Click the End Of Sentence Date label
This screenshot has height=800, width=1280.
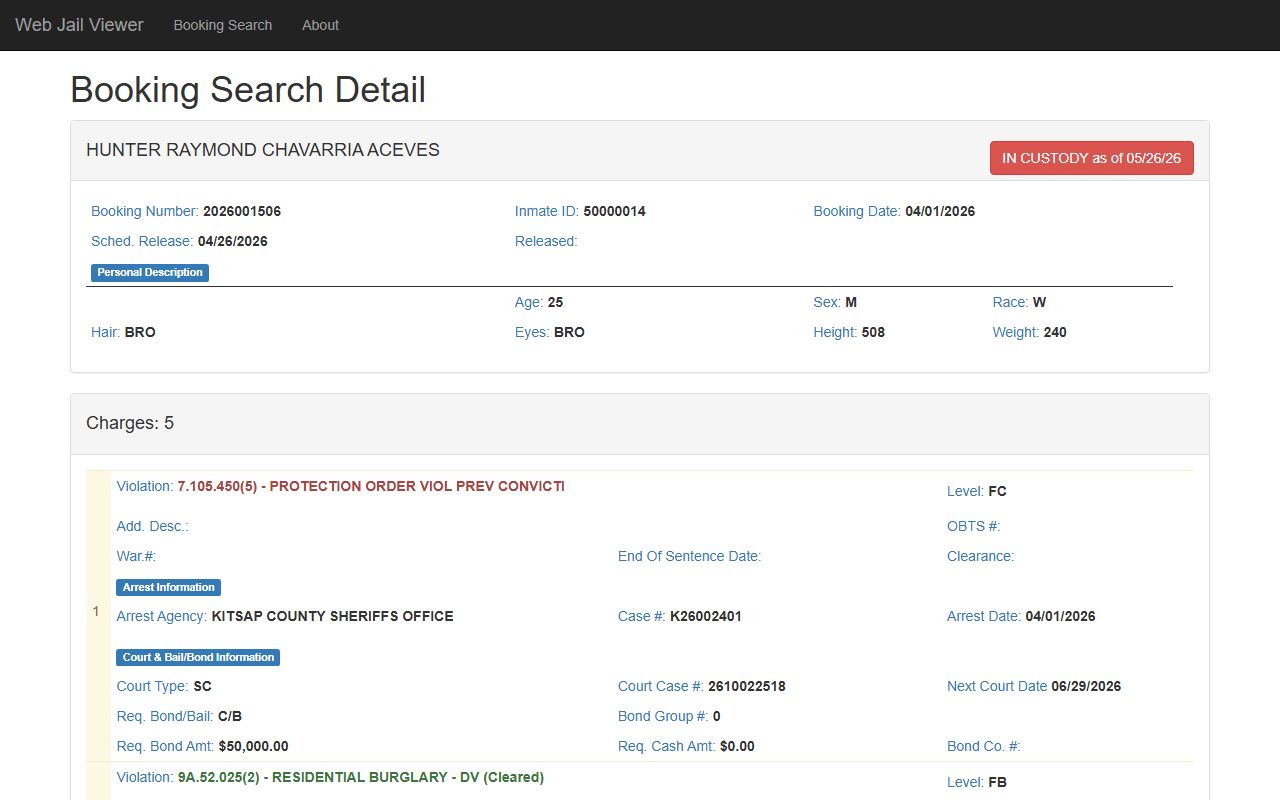[690, 556]
